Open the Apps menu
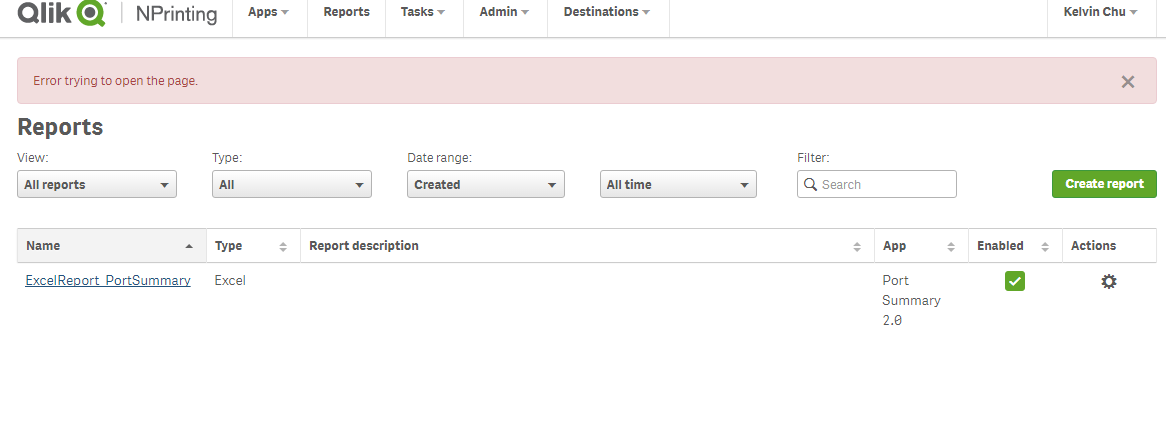The height and width of the screenshot is (432, 1169). (269, 12)
